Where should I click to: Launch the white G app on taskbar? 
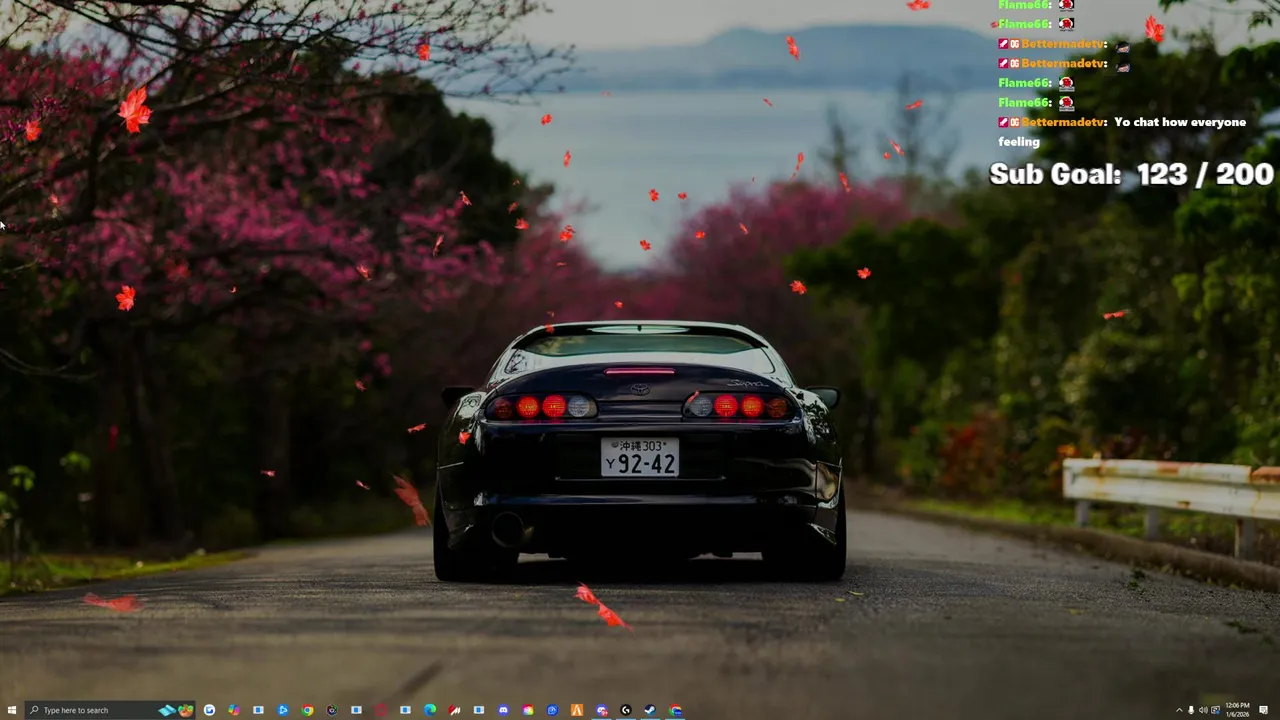(209, 710)
